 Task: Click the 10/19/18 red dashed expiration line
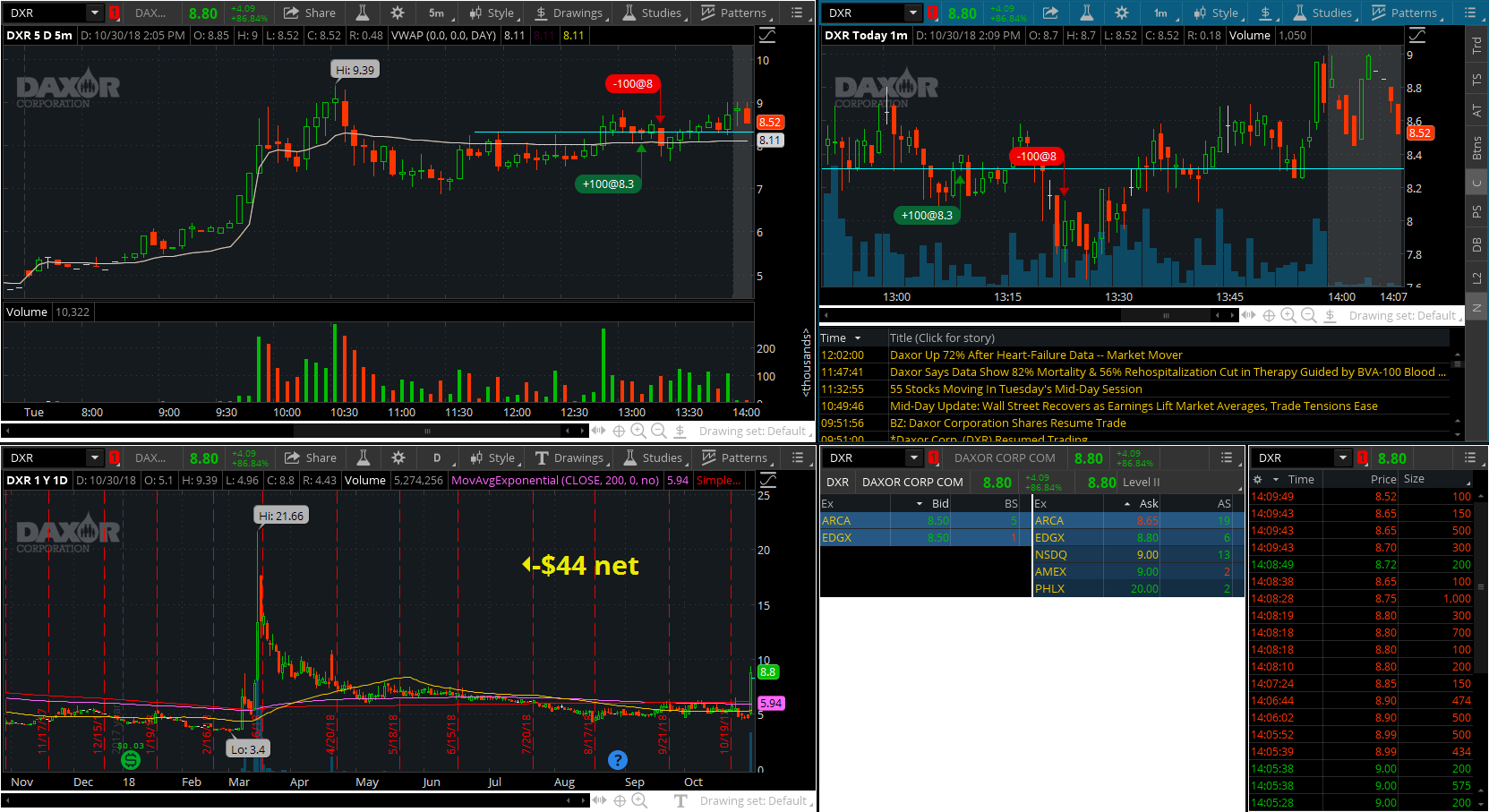(731, 631)
